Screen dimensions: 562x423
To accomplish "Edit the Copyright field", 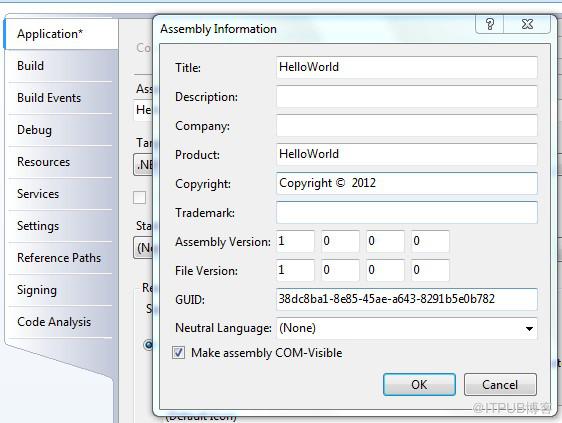I will (x=407, y=184).
